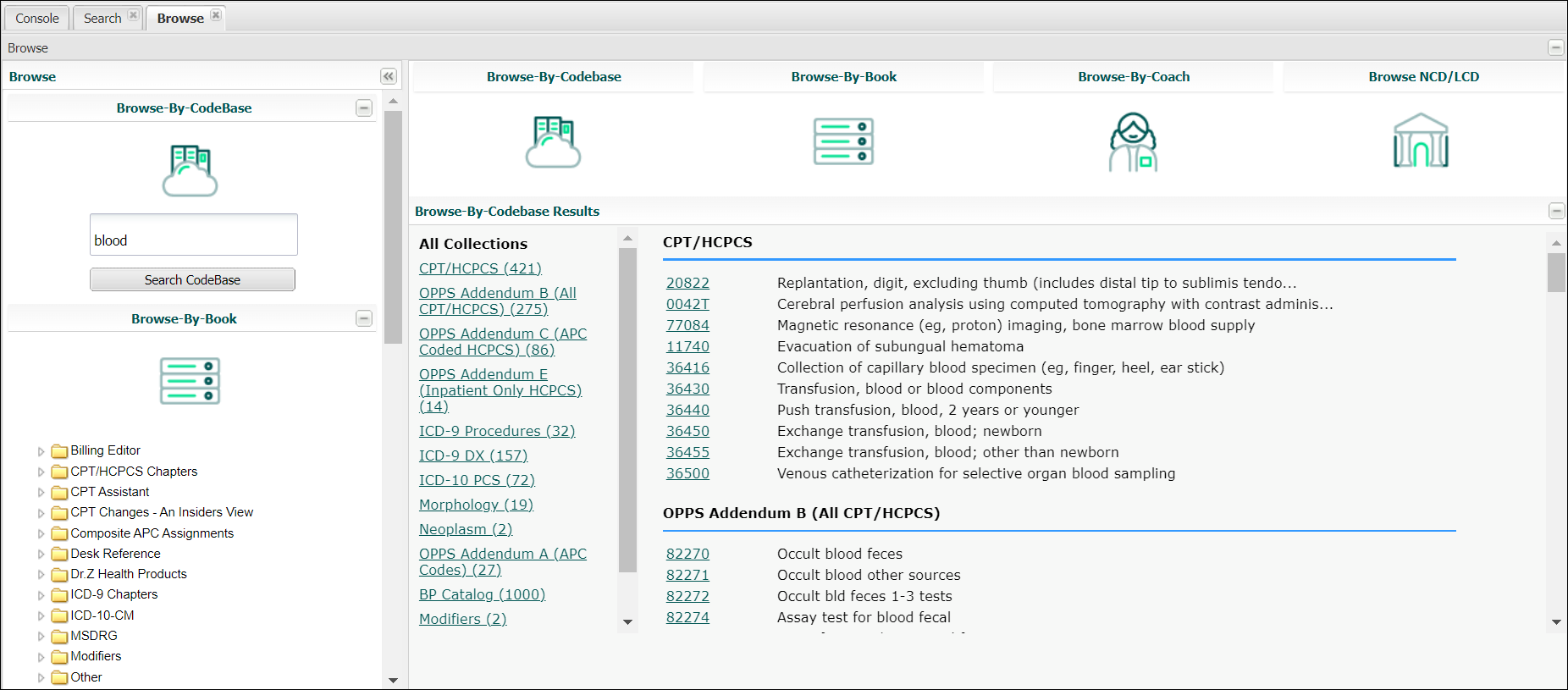
Task: Collapse the sidebar Browse-By-CodeBase section
Action: click(x=364, y=108)
